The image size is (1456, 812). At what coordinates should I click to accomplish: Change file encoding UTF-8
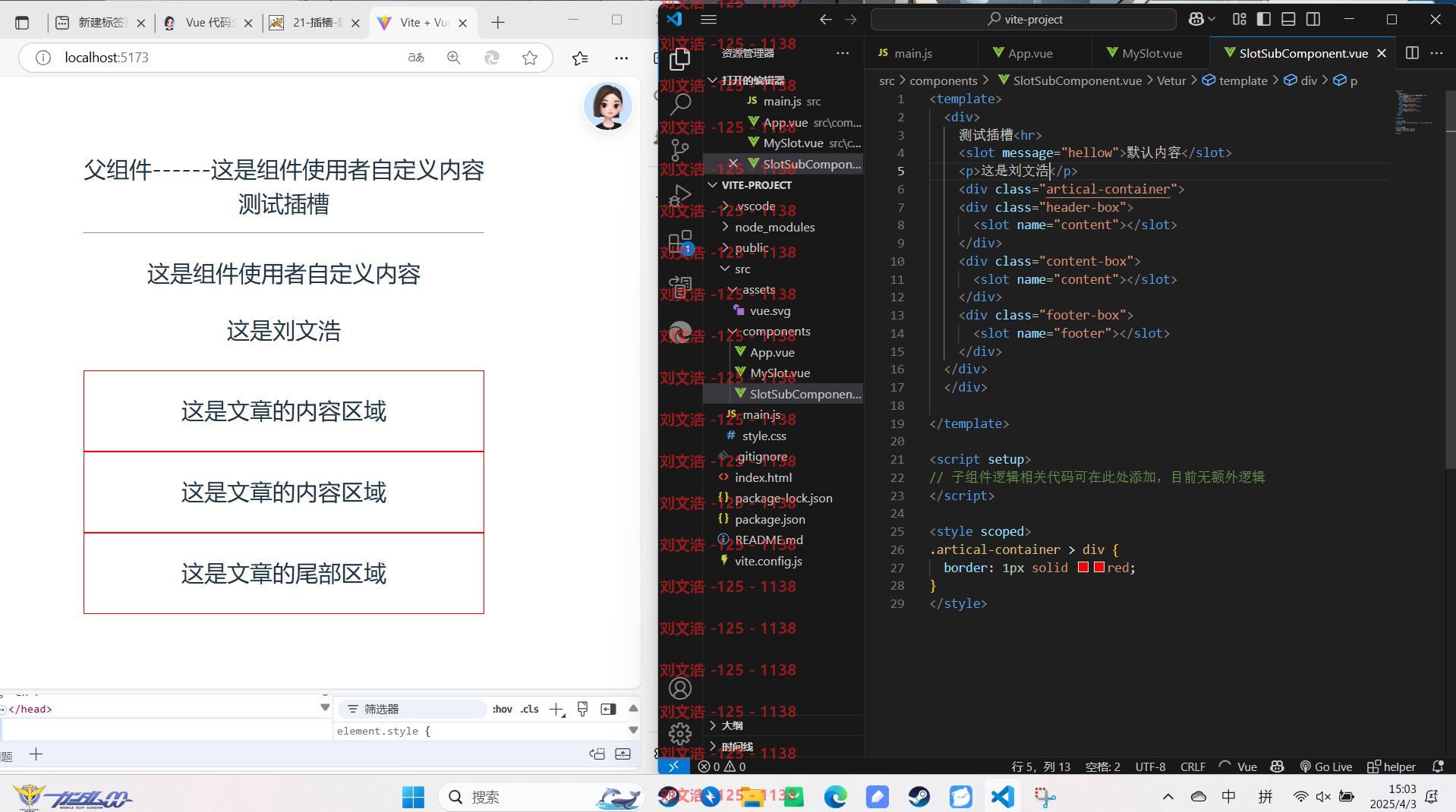click(x=1150, y=766)
